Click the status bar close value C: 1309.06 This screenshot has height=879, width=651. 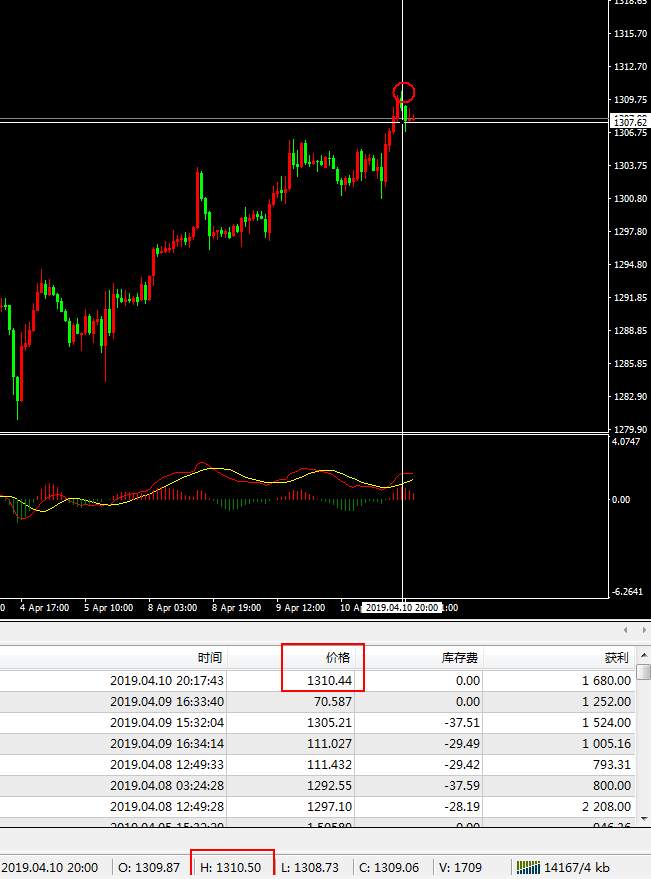pos(389,867)
